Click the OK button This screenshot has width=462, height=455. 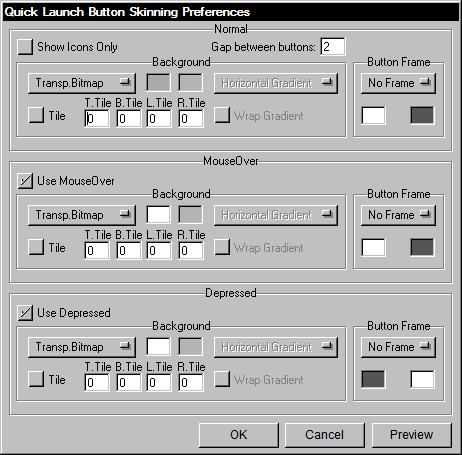click(239, 435)
